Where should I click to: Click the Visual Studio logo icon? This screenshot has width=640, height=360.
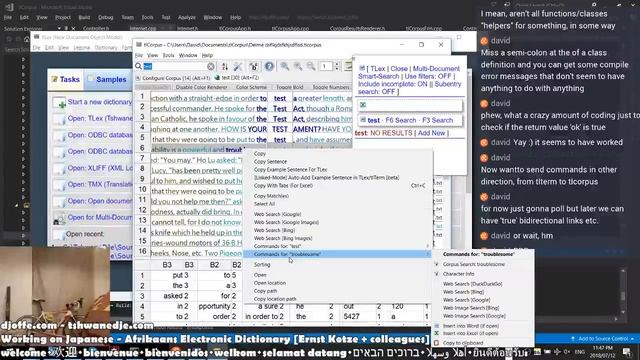click(9, 7)
